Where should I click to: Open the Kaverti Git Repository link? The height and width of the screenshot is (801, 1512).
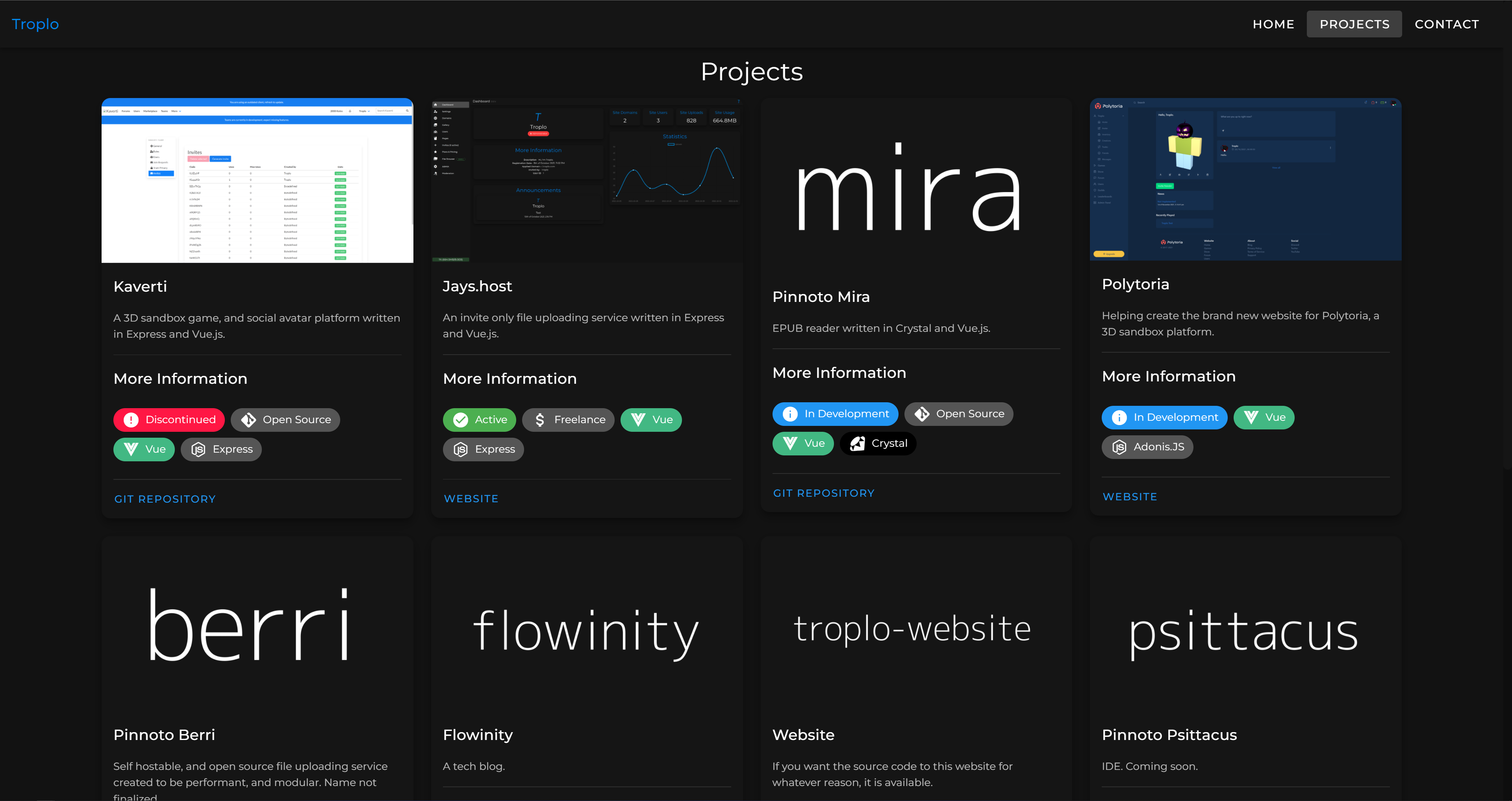(165, 499)
